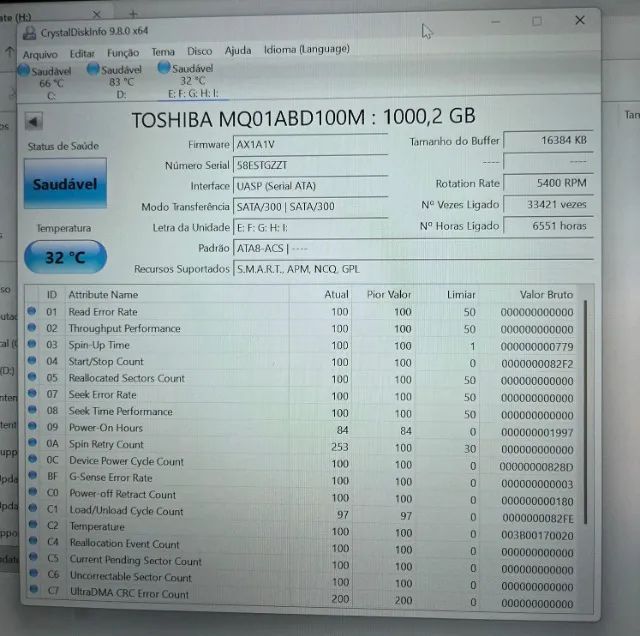Click the Pior Valor column header
Viewport: 640px width, 636px height.
point(389,294)
